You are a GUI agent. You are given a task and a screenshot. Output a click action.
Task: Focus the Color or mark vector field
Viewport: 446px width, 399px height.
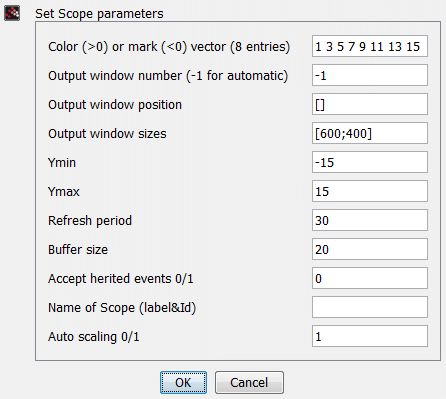coord(370,46)
